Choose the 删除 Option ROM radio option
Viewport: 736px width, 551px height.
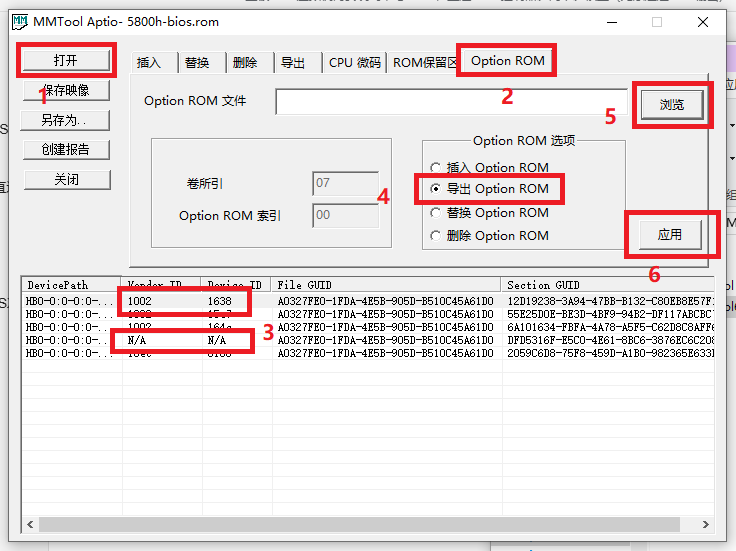click(x=435, y=236)
